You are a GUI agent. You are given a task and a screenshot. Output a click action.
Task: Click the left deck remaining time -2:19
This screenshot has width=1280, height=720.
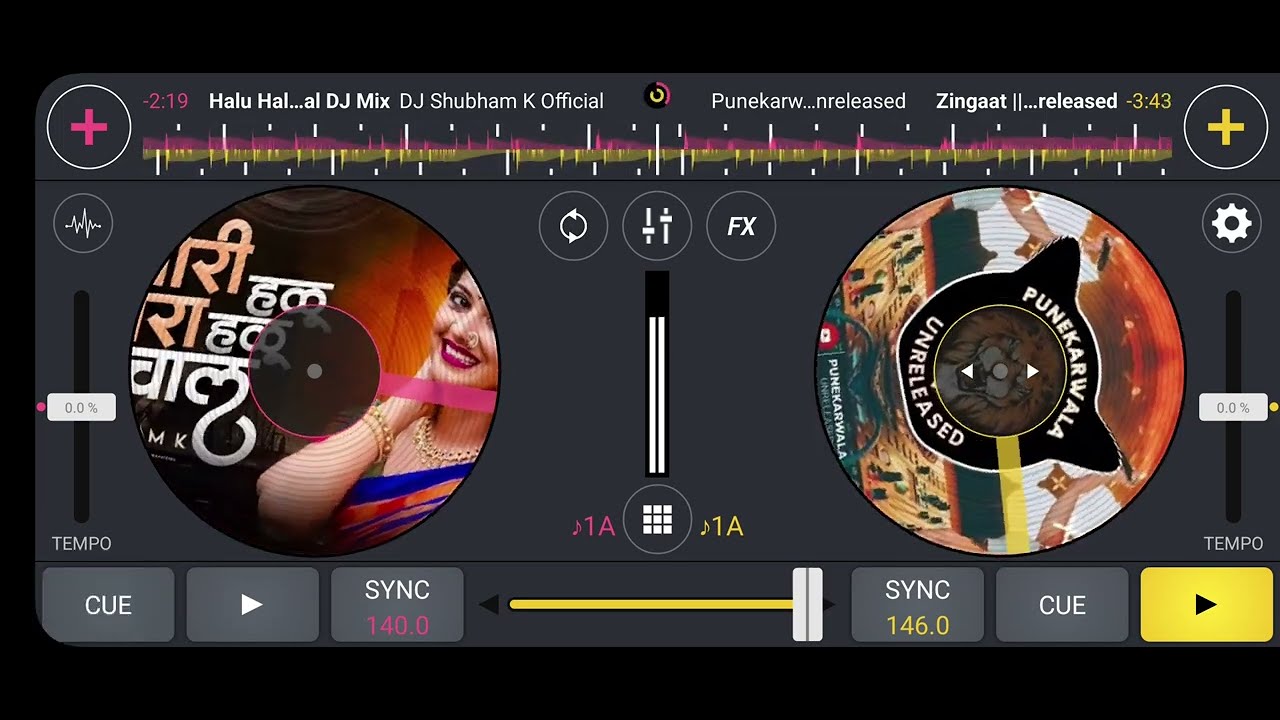[x=165, y=101]
